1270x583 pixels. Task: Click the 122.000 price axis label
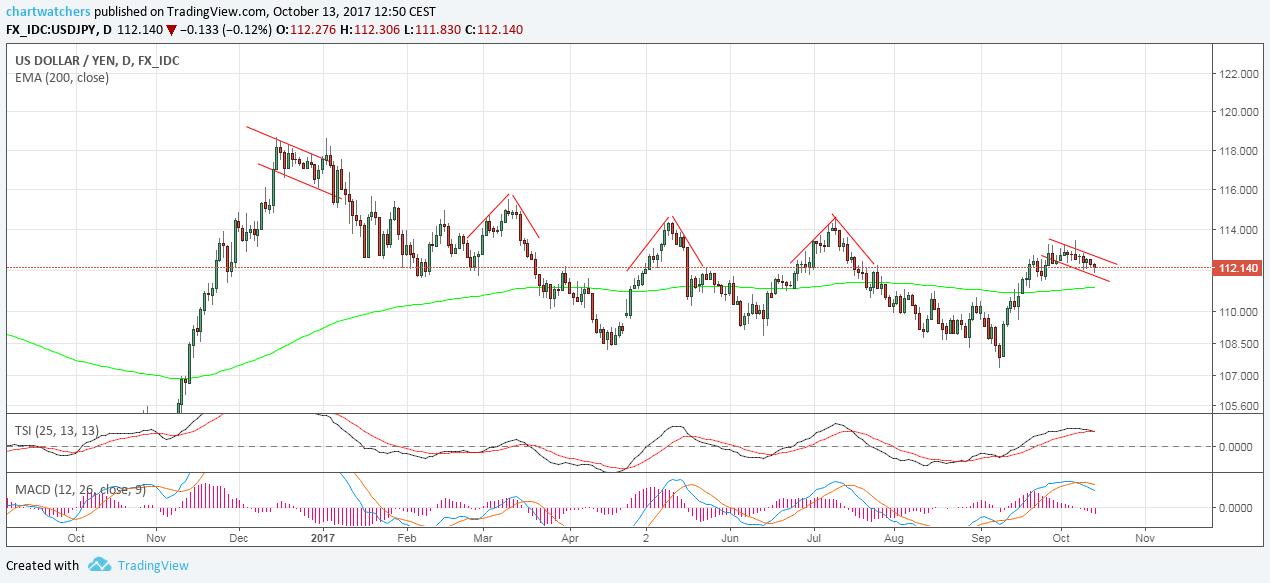pos(1238,74)
